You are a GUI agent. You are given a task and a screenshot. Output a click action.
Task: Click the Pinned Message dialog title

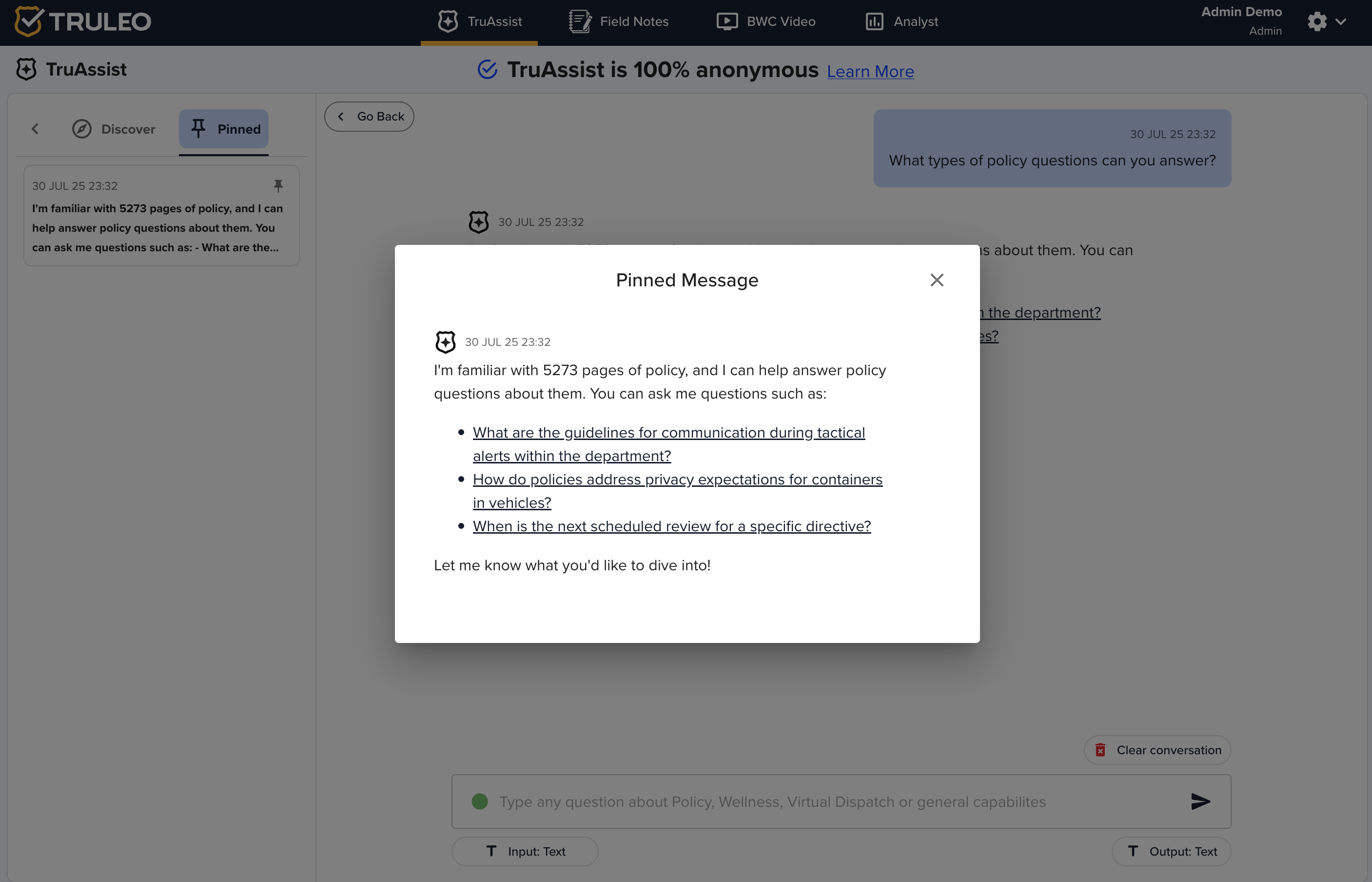click(687, 280)
